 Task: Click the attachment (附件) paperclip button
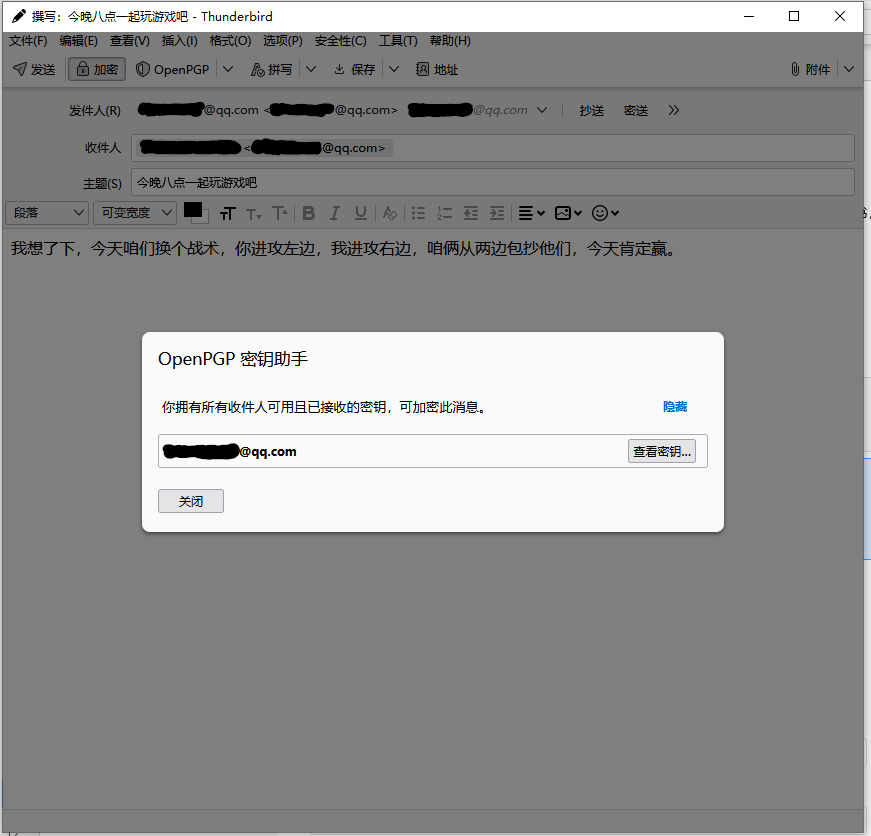[810, 69]
